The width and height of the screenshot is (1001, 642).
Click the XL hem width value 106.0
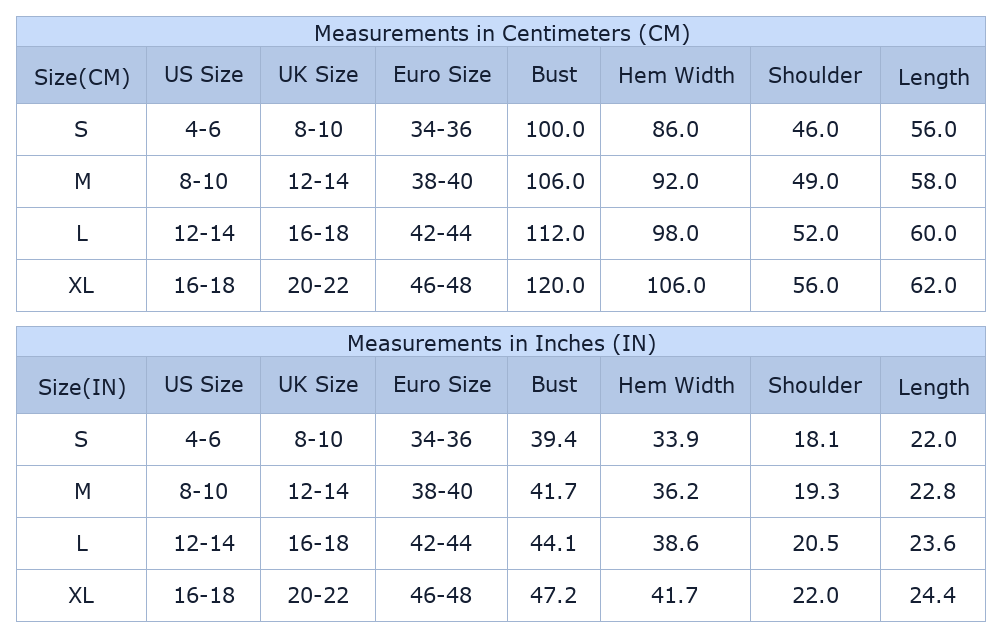pyautogui.click(x=676, y=285)
